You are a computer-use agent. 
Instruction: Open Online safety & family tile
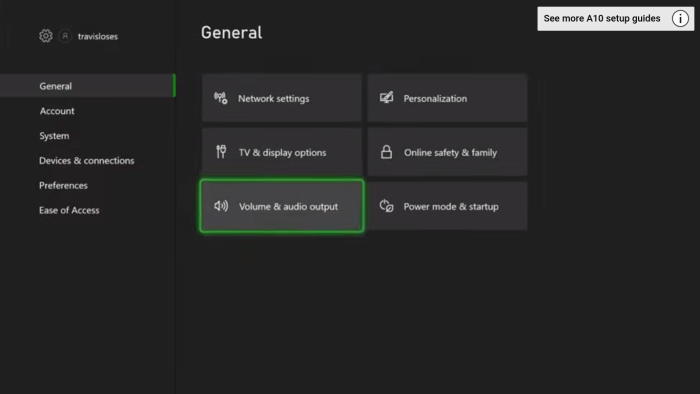coord(447,152)
